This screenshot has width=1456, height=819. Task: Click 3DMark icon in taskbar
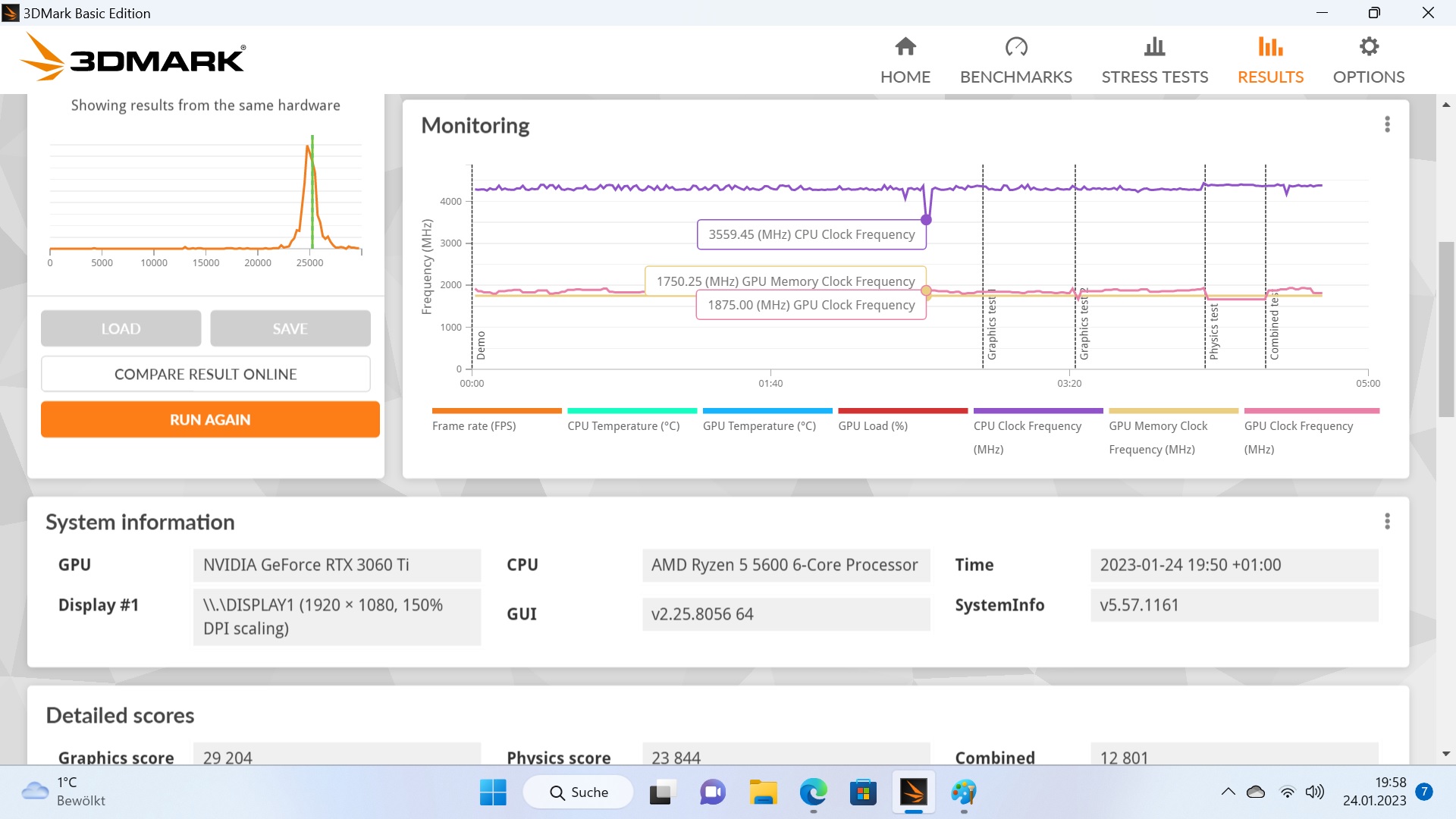pos(914,792)
